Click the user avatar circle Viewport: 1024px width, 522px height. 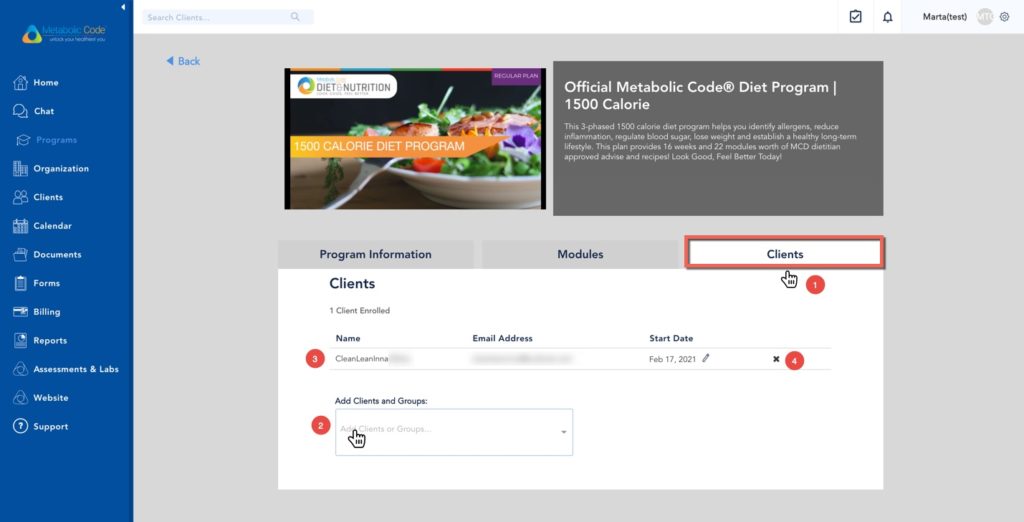(985, 17)
